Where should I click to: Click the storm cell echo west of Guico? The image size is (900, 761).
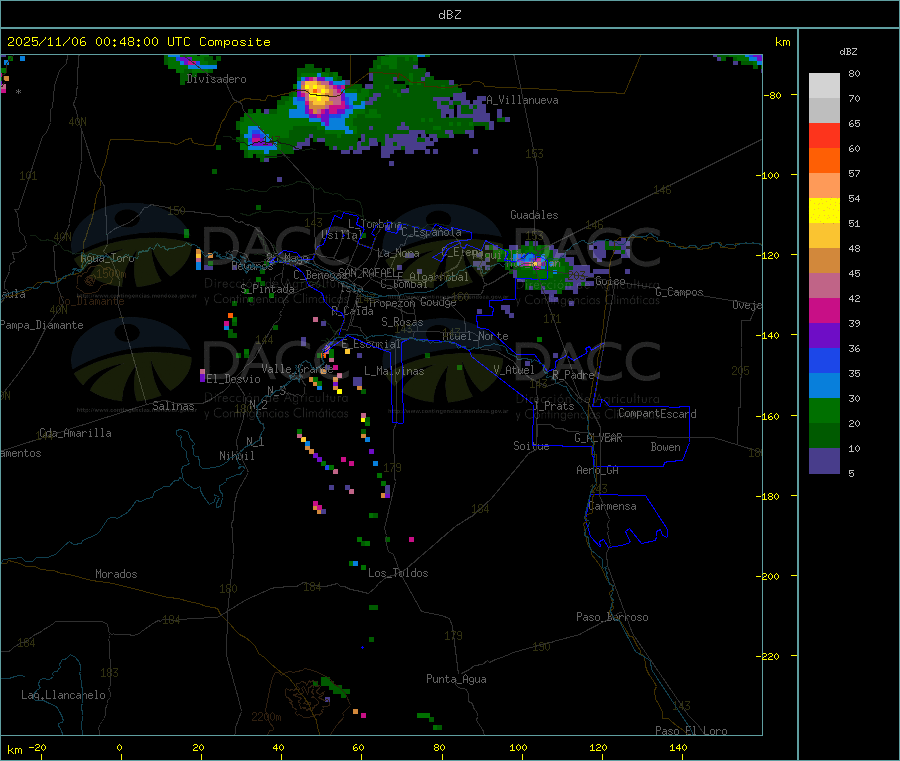[x=537, y=263]
